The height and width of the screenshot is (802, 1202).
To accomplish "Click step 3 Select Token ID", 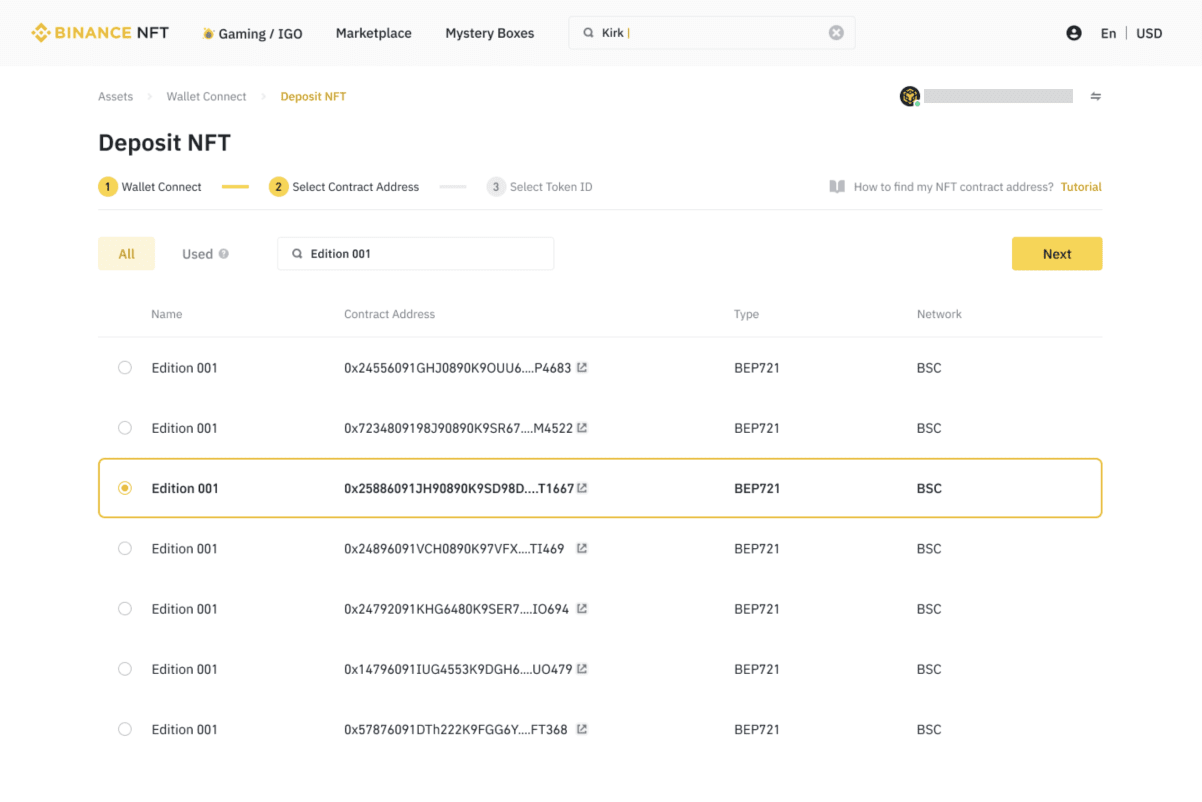I will coord(540,187).
